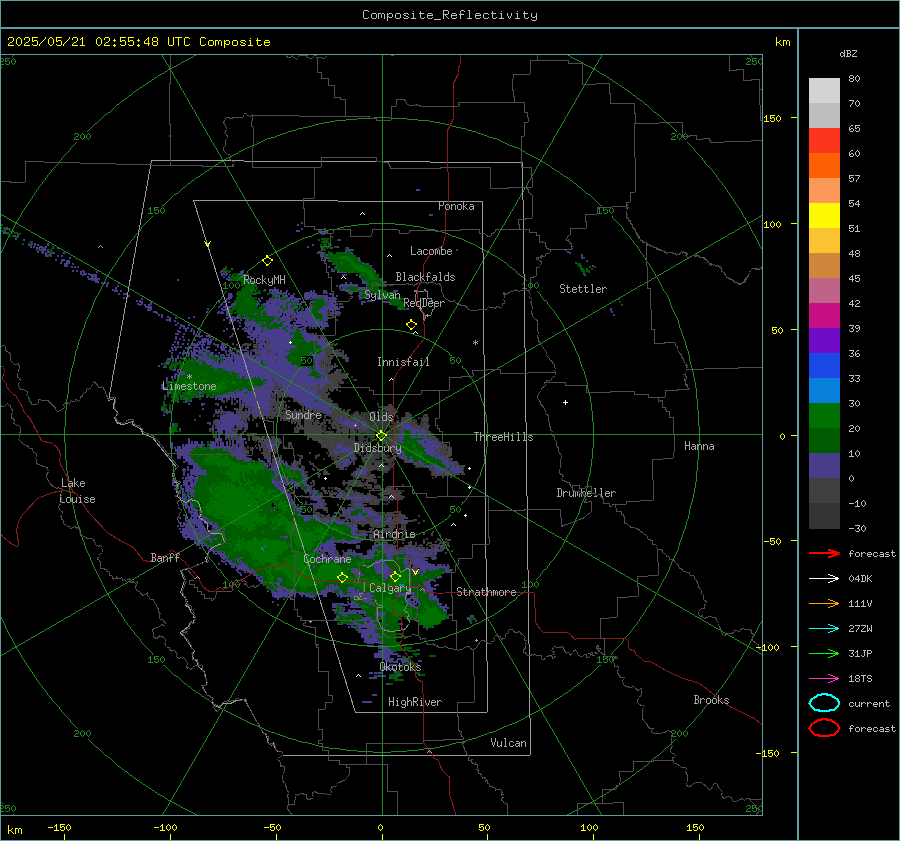Click the HighRiver town label
The height and width of the screenshot is (841, 900).
pyautogui.click(x=415, y=702)
